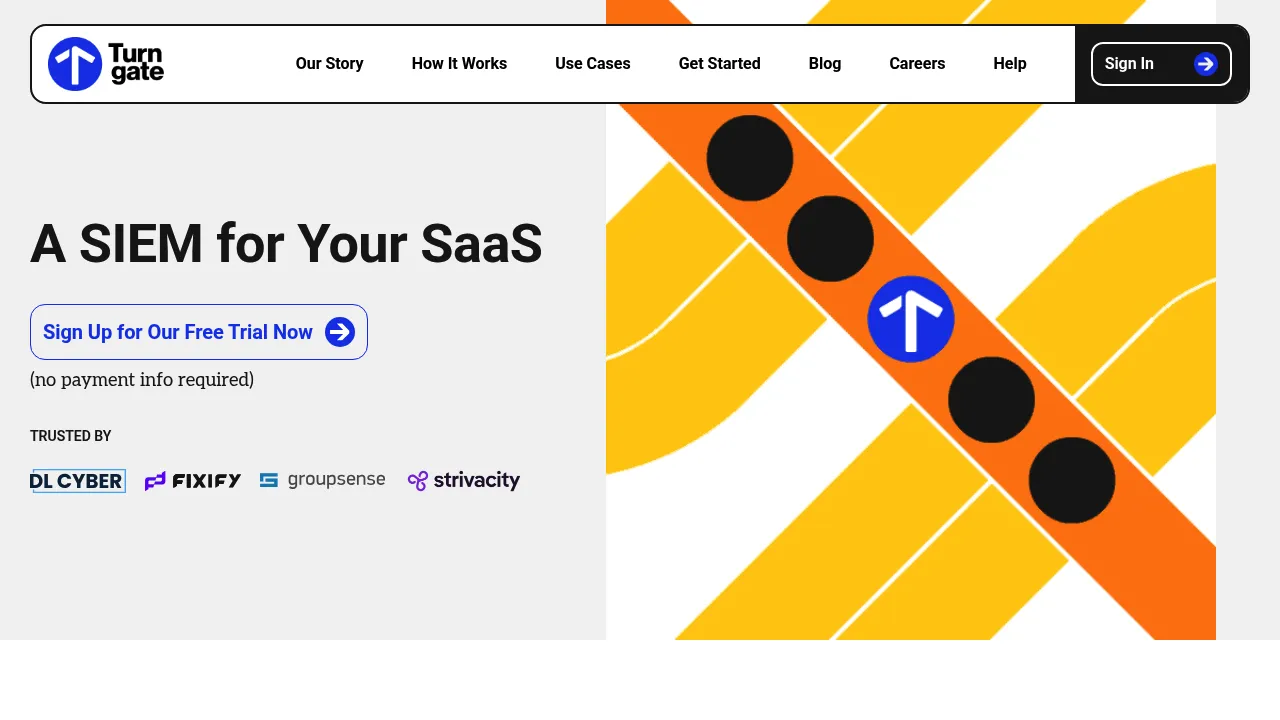1280x720 pixels.
Task: Click the arrow icon in Sign In
Action: pos(1206,64)
